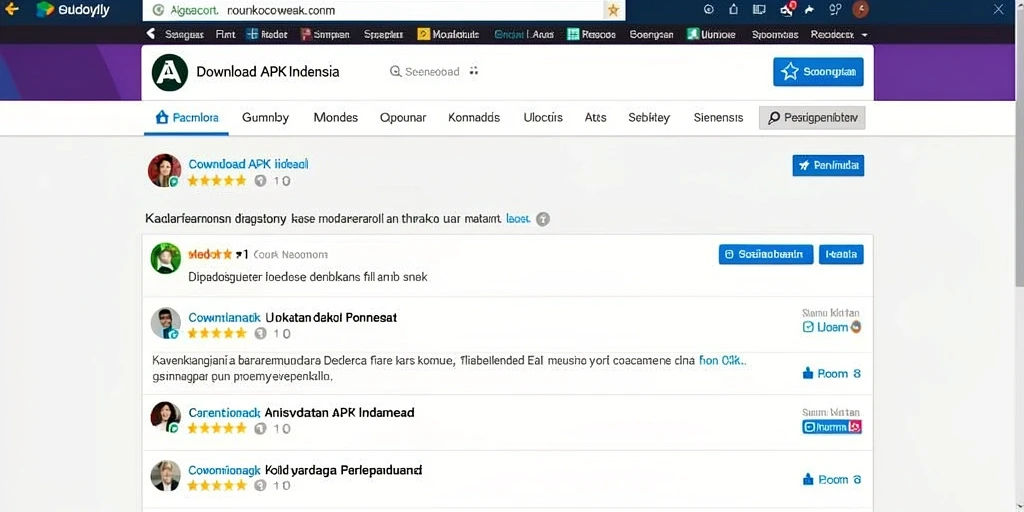Click the dots icon beside the search field
The width and height of the screenshot is (1024, 512).
point(474,71)
